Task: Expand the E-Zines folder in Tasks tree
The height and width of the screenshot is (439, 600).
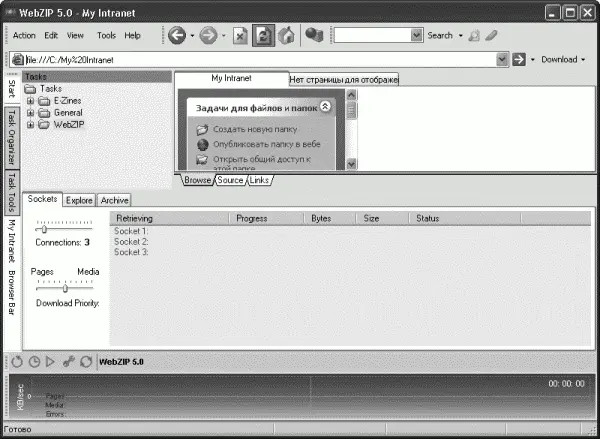Action: [x=31, y=101]
